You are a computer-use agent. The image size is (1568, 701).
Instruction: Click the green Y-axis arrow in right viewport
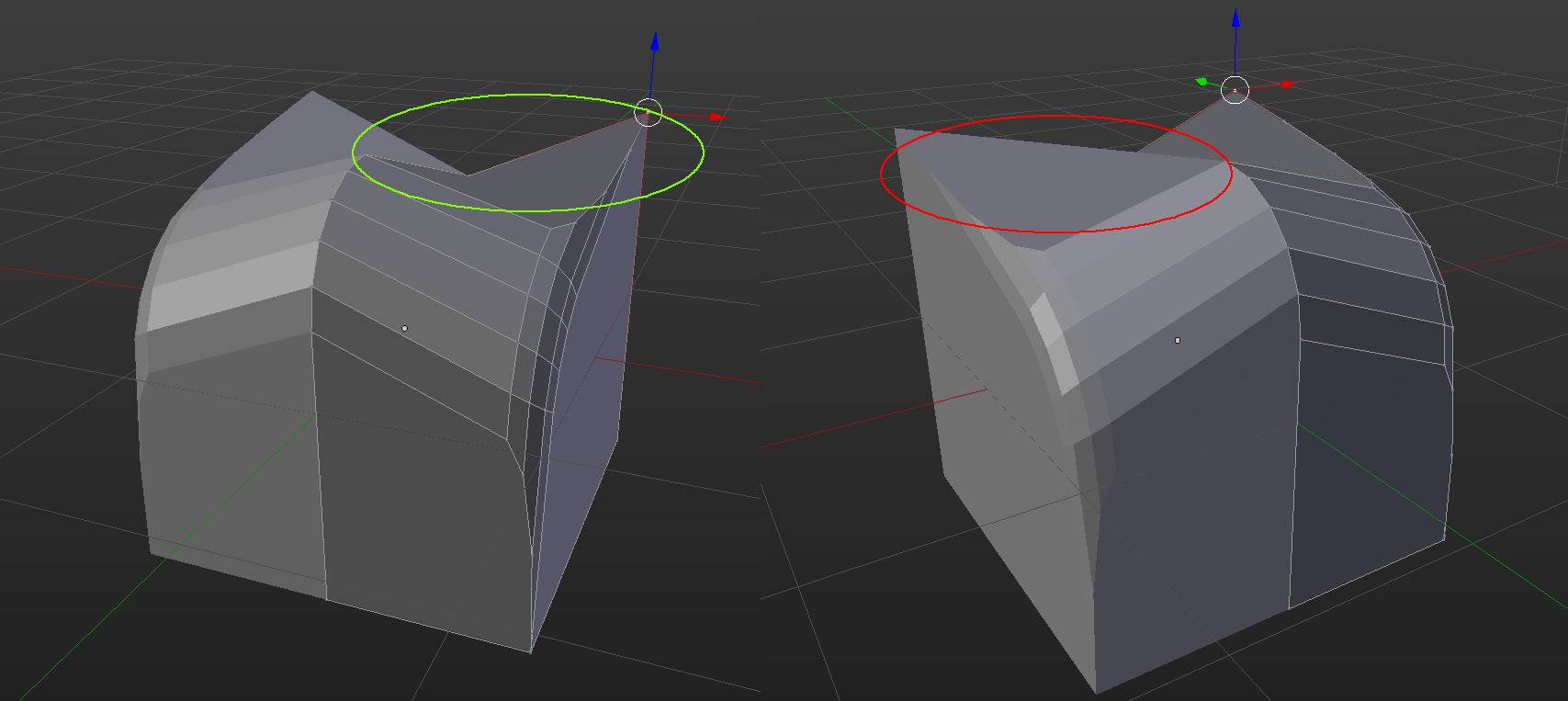click(x=1201, y=82)
